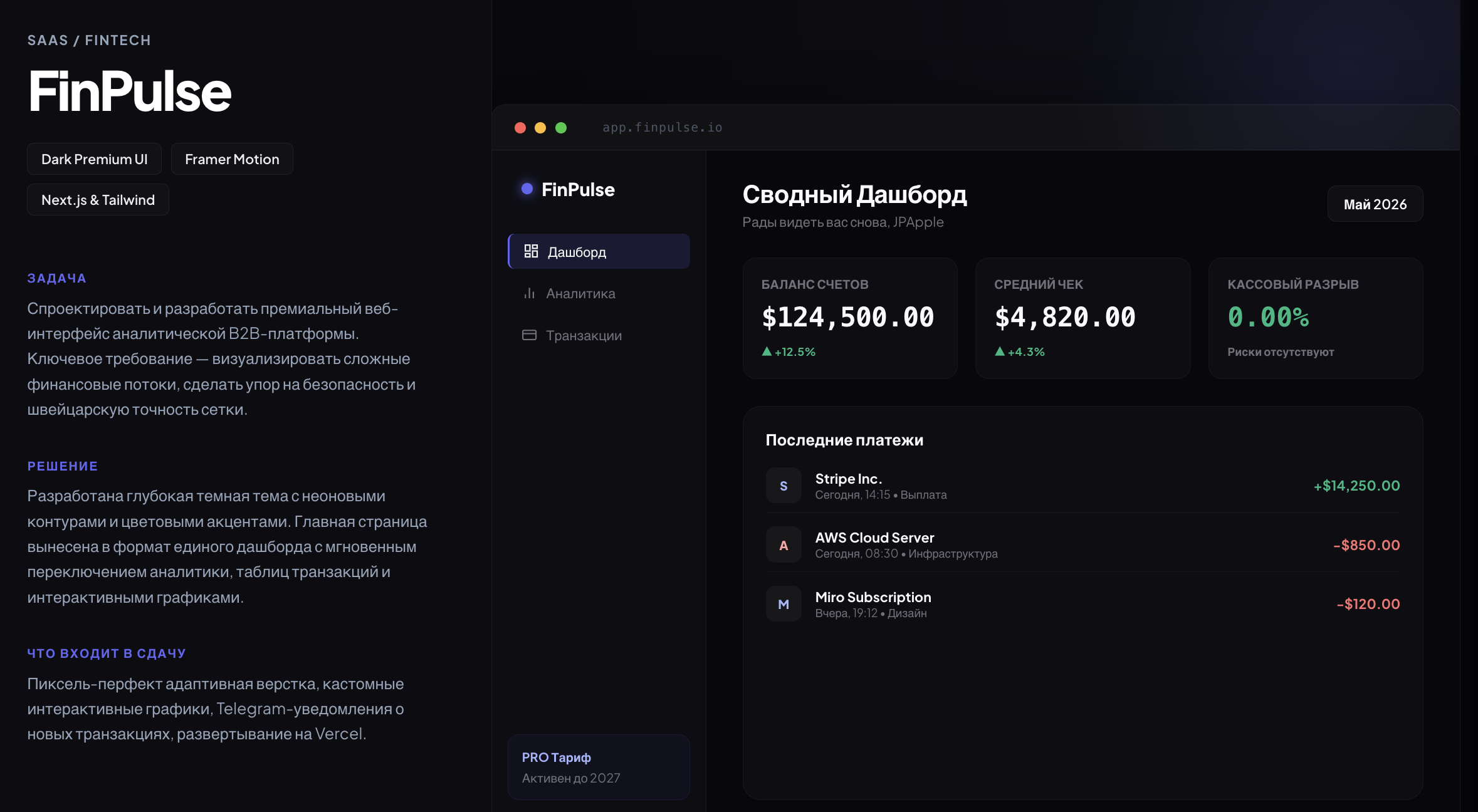Screen dimensions: 1478x812
Task: Open the Кассовый разрыв card
Action: (1316, 318)
